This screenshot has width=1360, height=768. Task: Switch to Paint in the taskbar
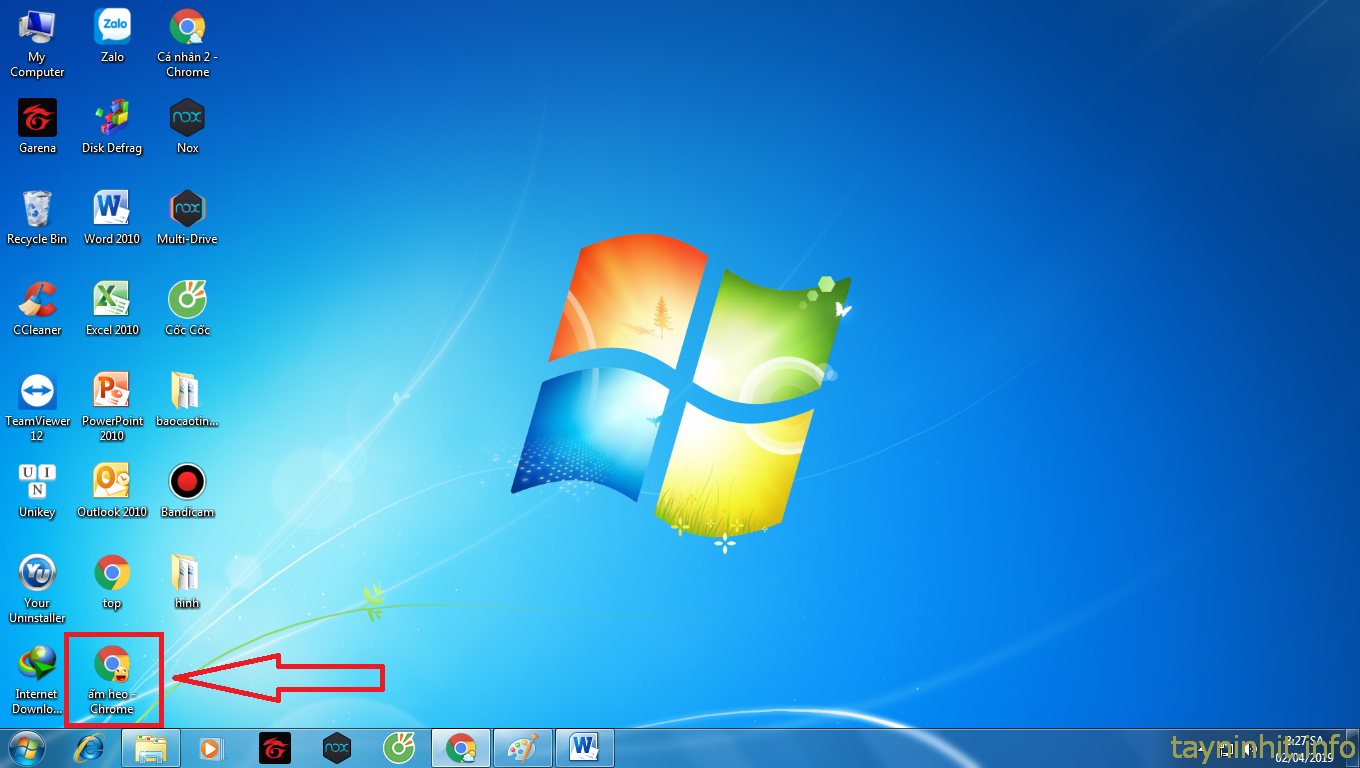click(x=522, y=748)
